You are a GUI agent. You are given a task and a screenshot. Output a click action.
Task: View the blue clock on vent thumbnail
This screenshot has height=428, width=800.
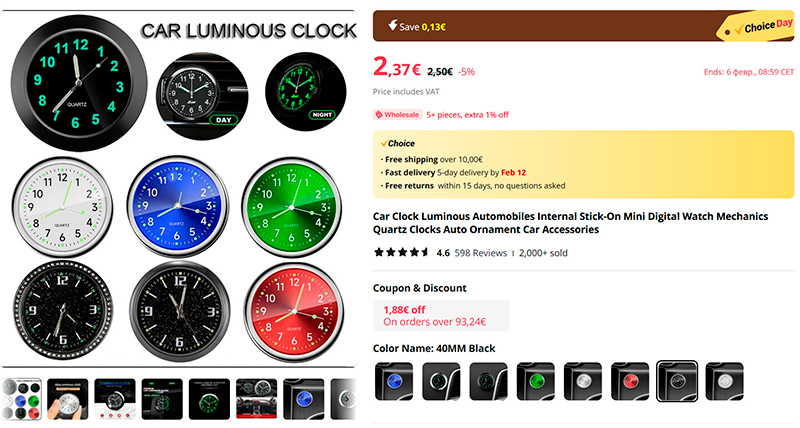(x=304, y=399)
